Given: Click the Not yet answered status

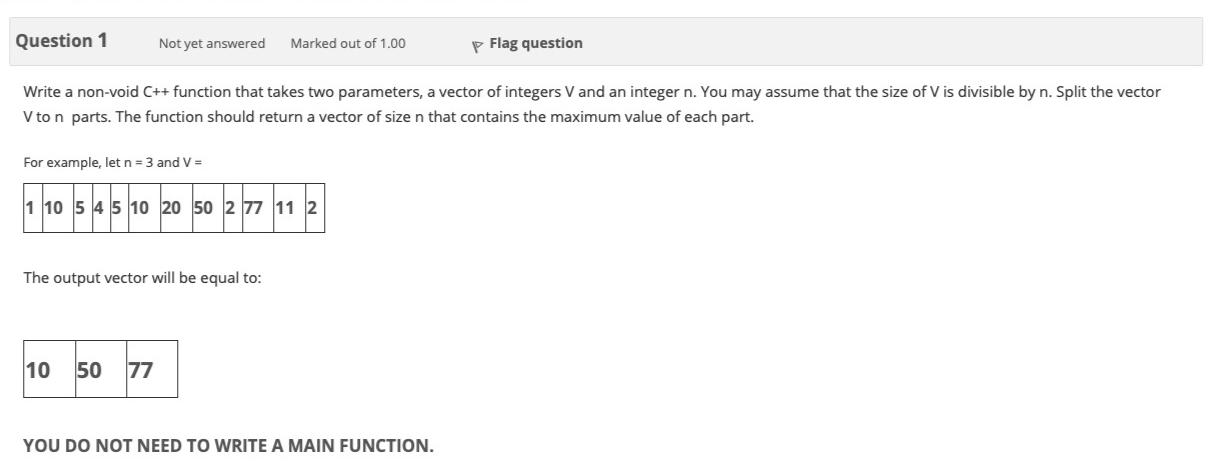Looking at the screenshot, I should (212, 43).
